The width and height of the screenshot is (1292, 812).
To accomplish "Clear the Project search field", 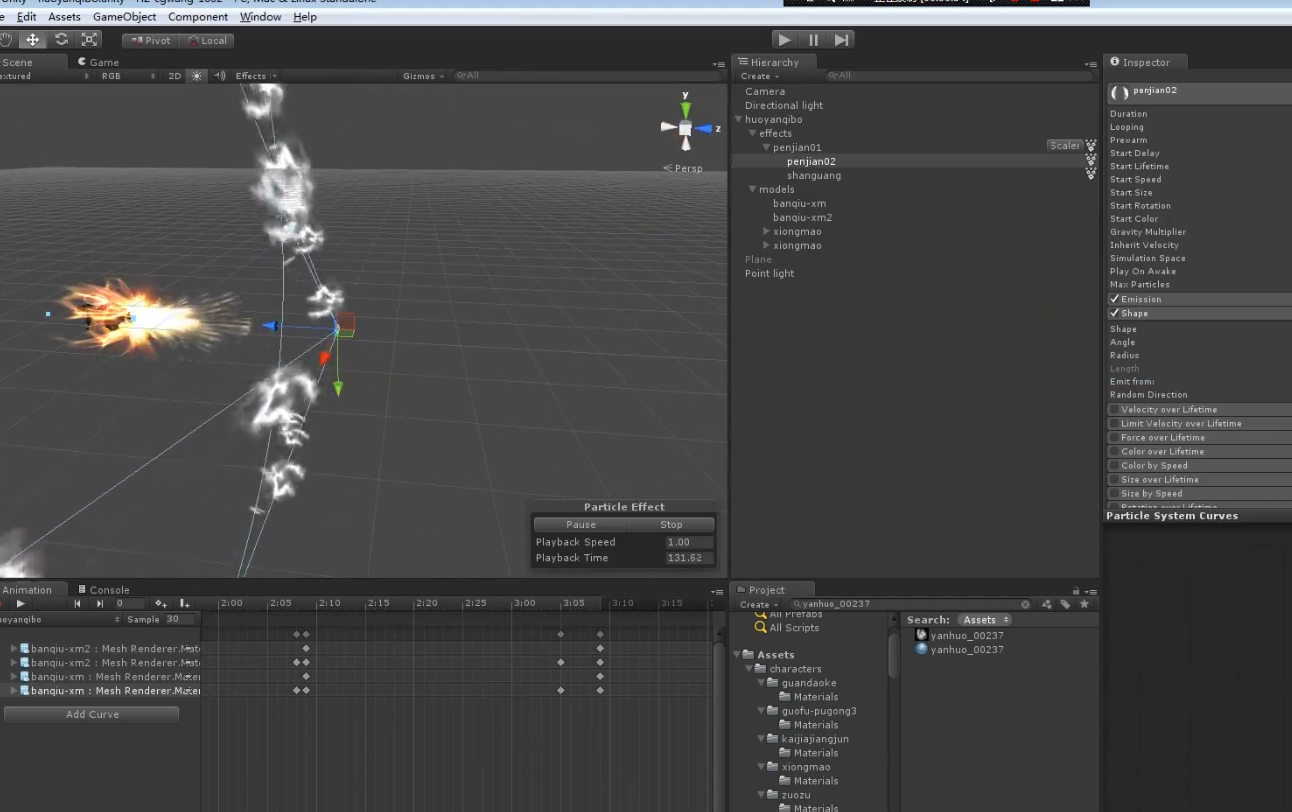I will (x=1025, y=604).
